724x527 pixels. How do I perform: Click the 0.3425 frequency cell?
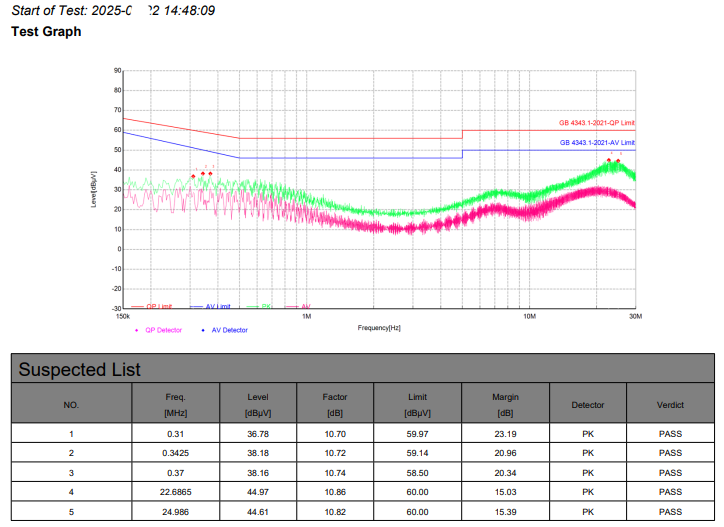(176, 453)
